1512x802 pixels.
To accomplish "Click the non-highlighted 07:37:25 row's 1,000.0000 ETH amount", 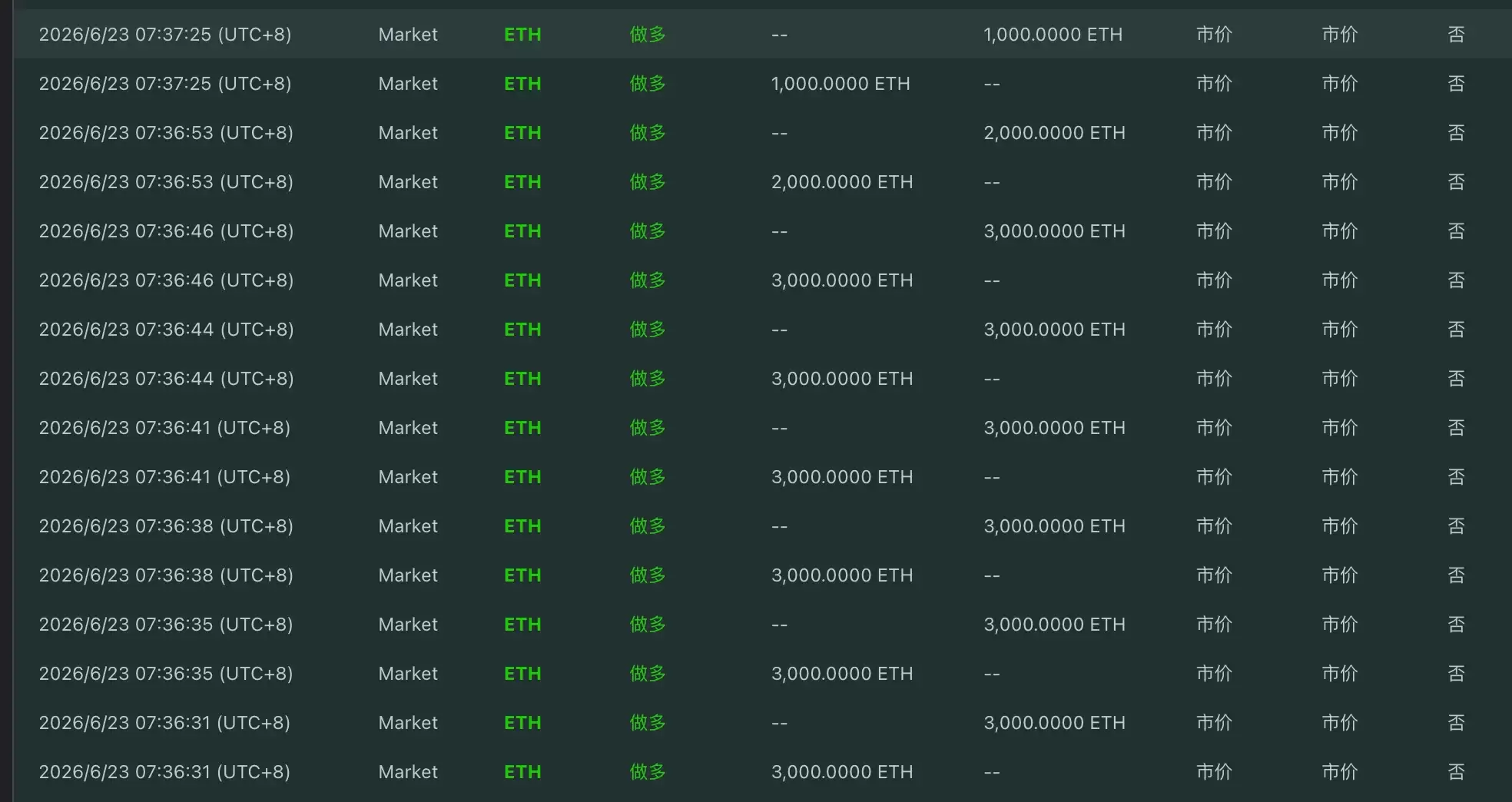I will pos(841,84).
